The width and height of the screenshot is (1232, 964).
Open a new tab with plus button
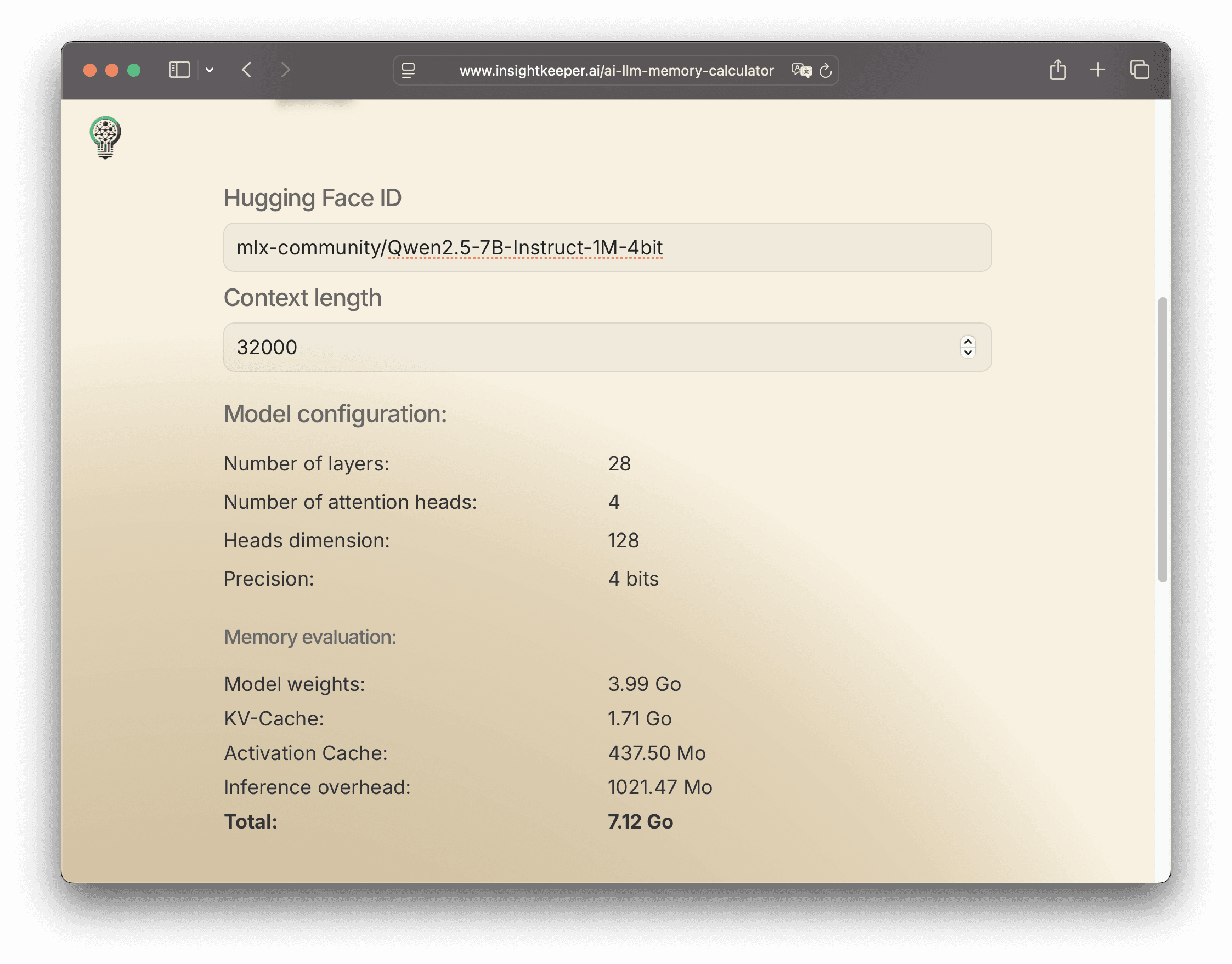tap(1098, 70)
